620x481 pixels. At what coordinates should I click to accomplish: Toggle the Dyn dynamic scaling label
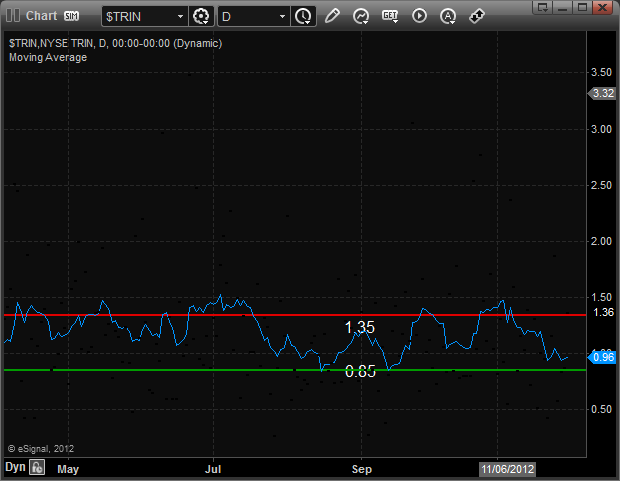15,467
